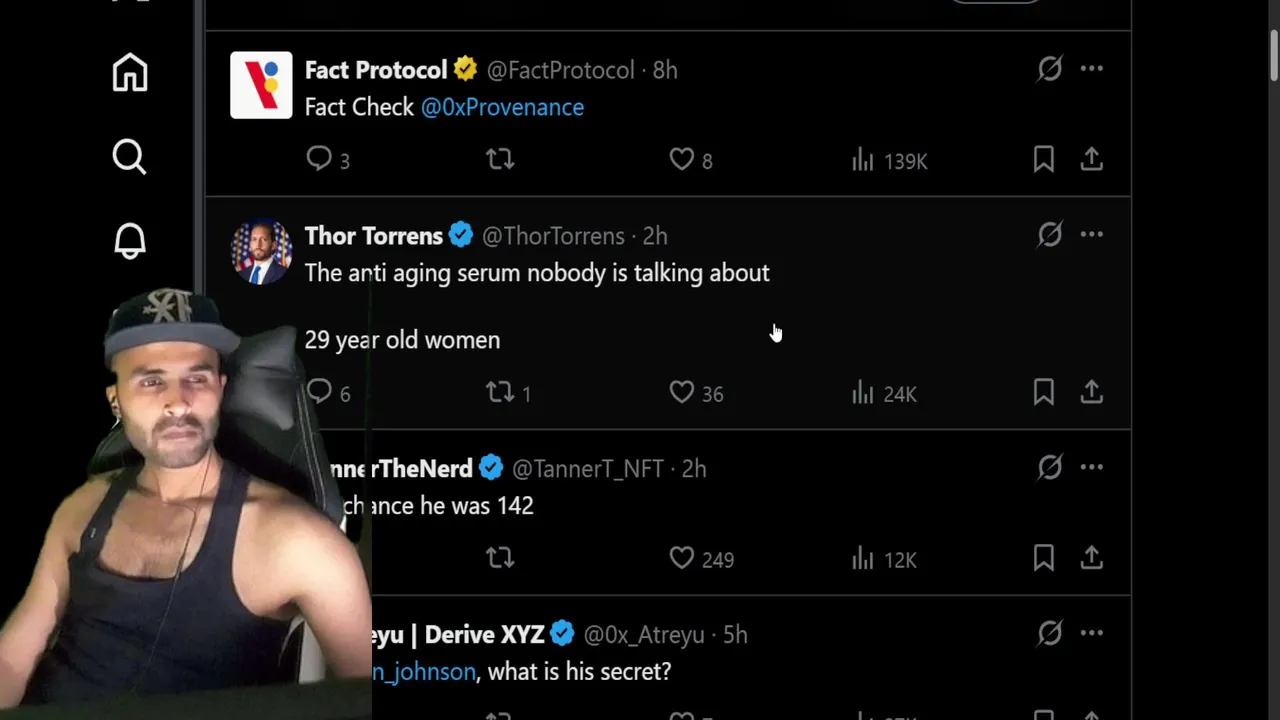Open Fact Protocol profile avatar
Viewport: 1280px width, 720px height.
pyautogui.click(x=261, y=85)
